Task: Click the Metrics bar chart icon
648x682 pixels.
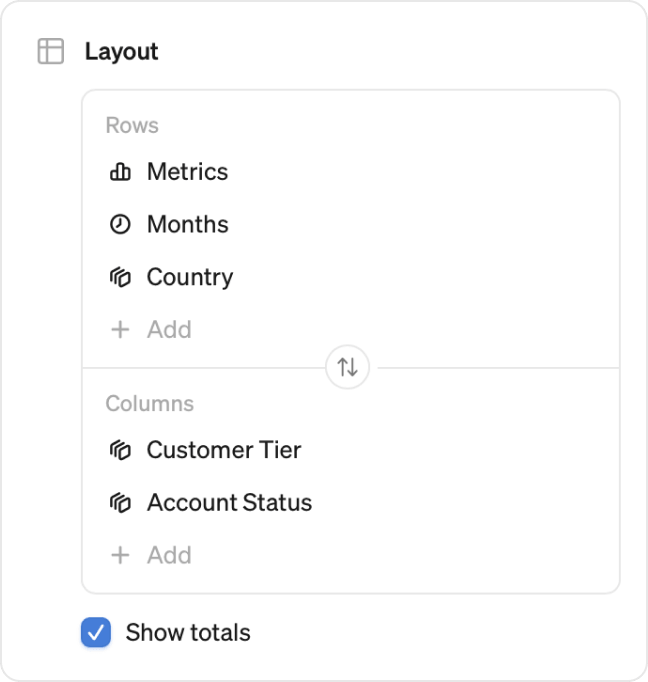Action: point(120,171)
